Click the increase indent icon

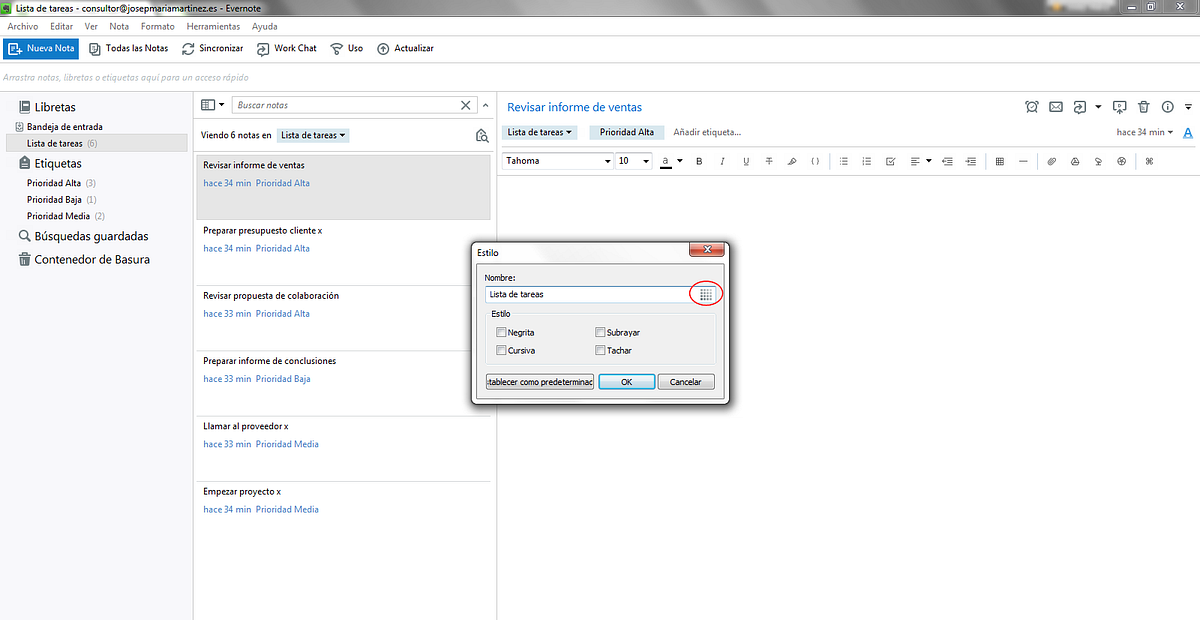point(970,161)
